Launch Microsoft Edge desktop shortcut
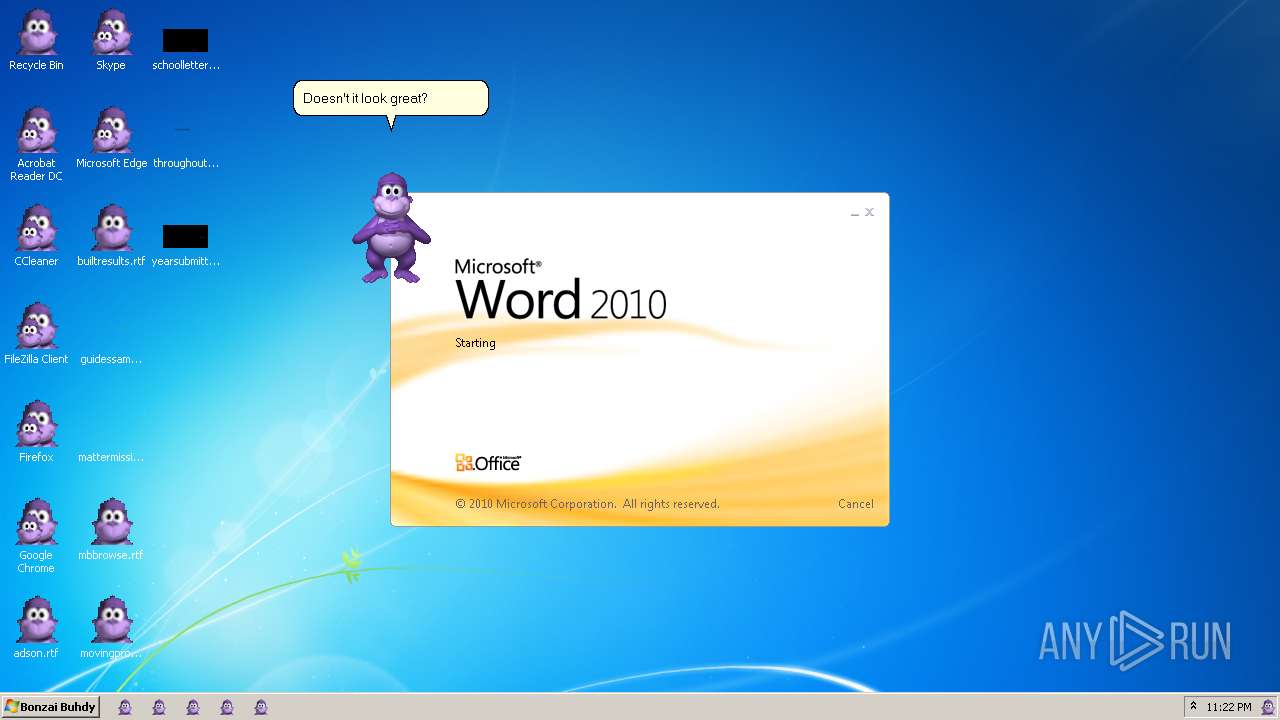This screenshot has height=720, width=1280. pyautogui.click(x=111, y=138)
